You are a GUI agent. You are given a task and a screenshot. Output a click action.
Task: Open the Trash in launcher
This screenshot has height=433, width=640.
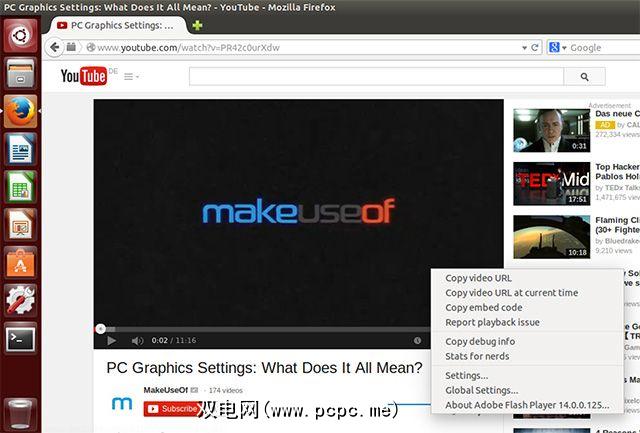pos(20,414)
